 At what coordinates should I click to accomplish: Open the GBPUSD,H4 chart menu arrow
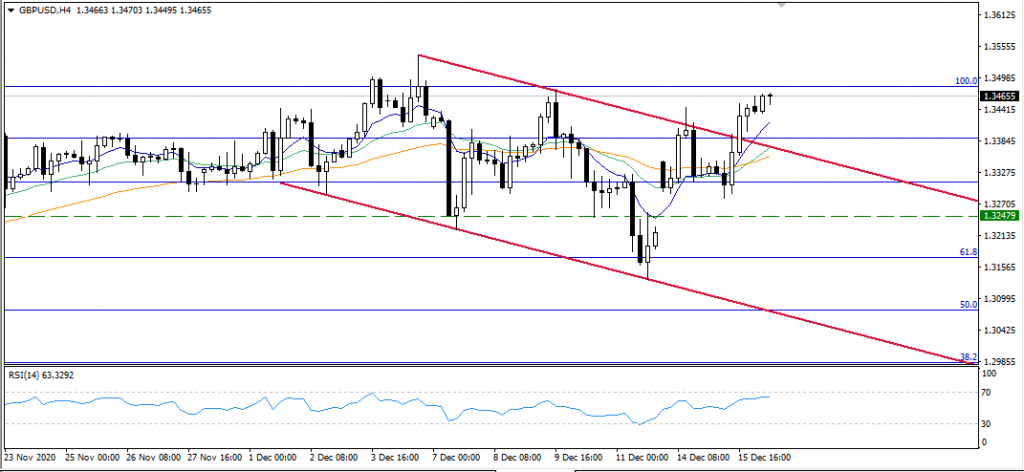(10, 8)
